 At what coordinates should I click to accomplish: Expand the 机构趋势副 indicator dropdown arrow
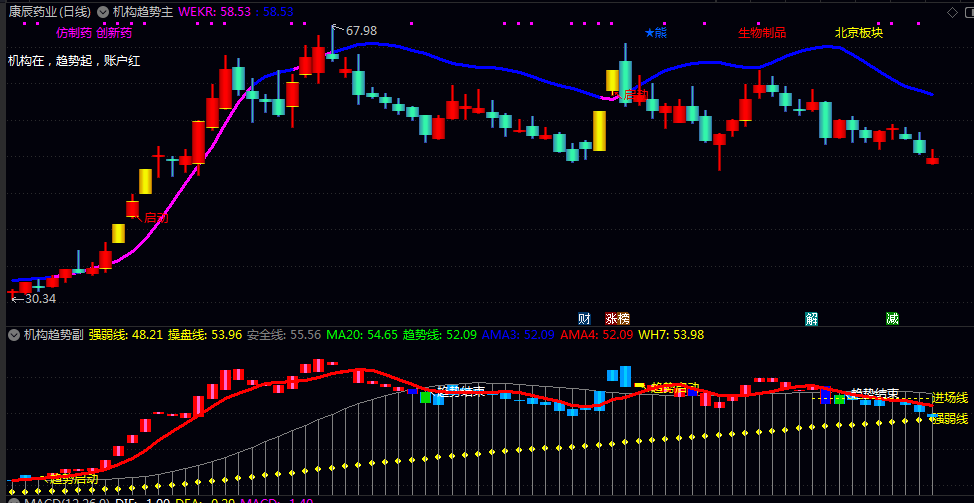pos(14,335)
